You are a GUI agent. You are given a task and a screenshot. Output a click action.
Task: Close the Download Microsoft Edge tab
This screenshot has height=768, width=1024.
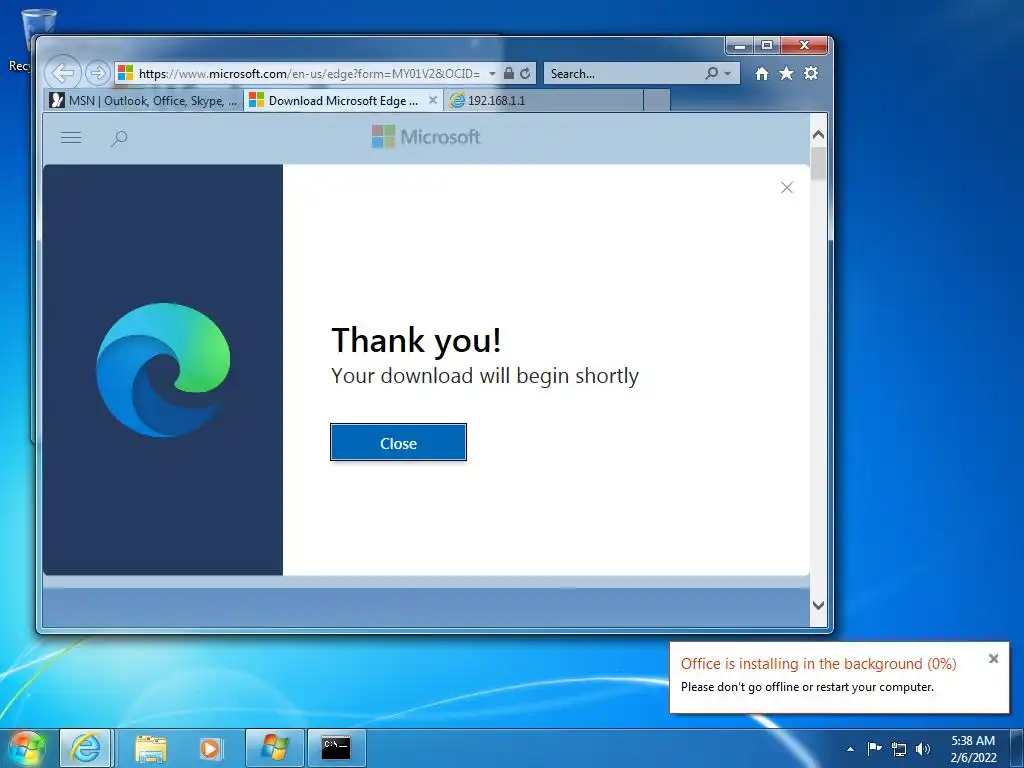(432, 101)
